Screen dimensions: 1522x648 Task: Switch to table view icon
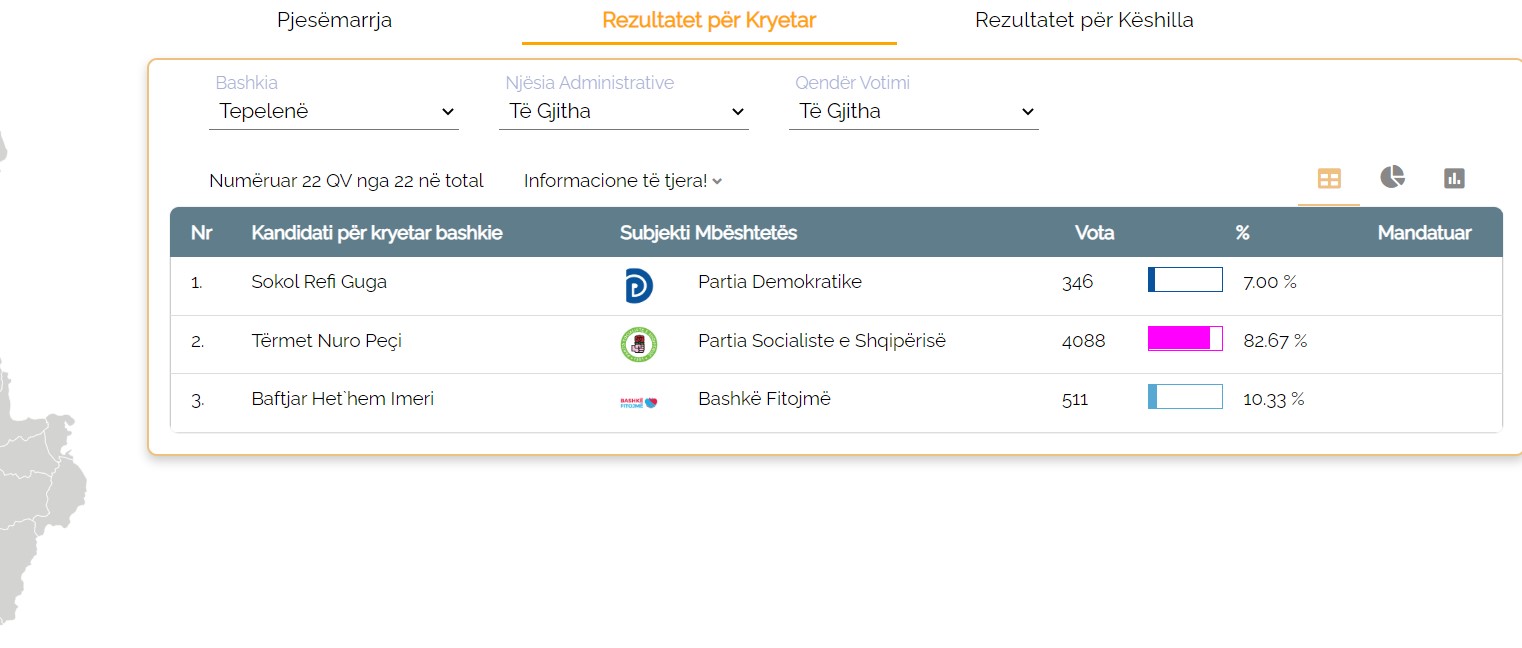[1329, 179]
